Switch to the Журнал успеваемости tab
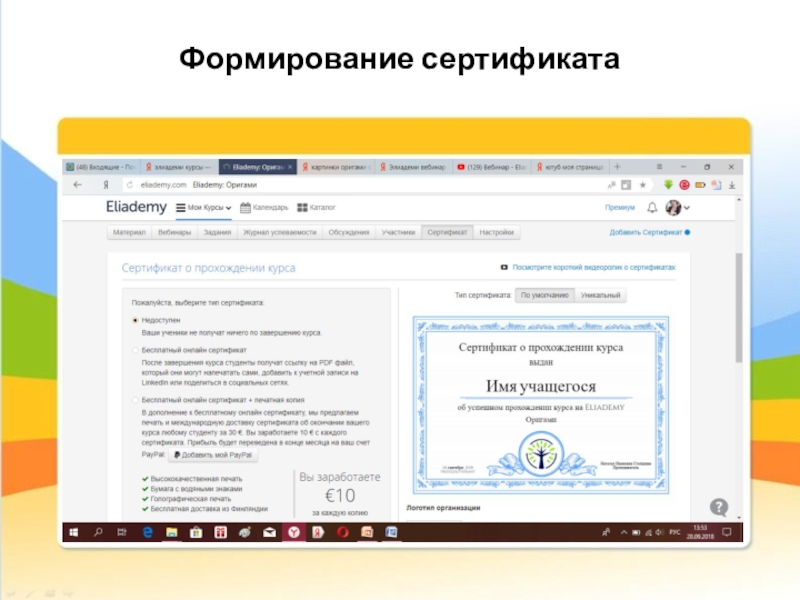Image resolution: width=800 pixels, height=600 pixels. pos(280,232)
